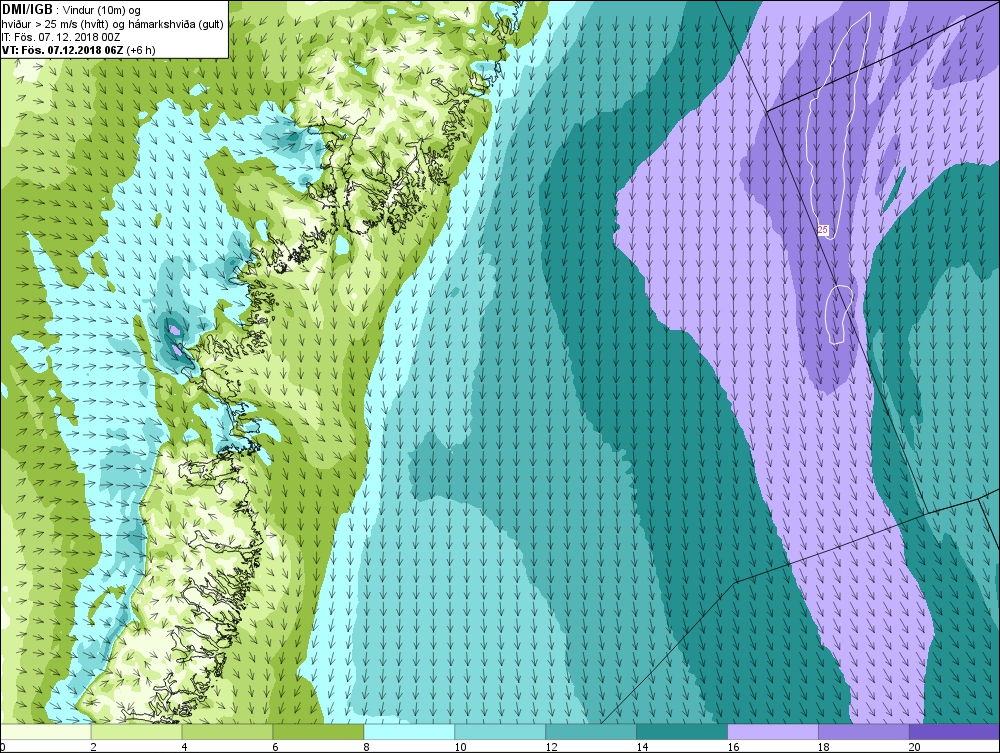Click the 16–18 m/s lavender swatch

[x=773, y=731]
